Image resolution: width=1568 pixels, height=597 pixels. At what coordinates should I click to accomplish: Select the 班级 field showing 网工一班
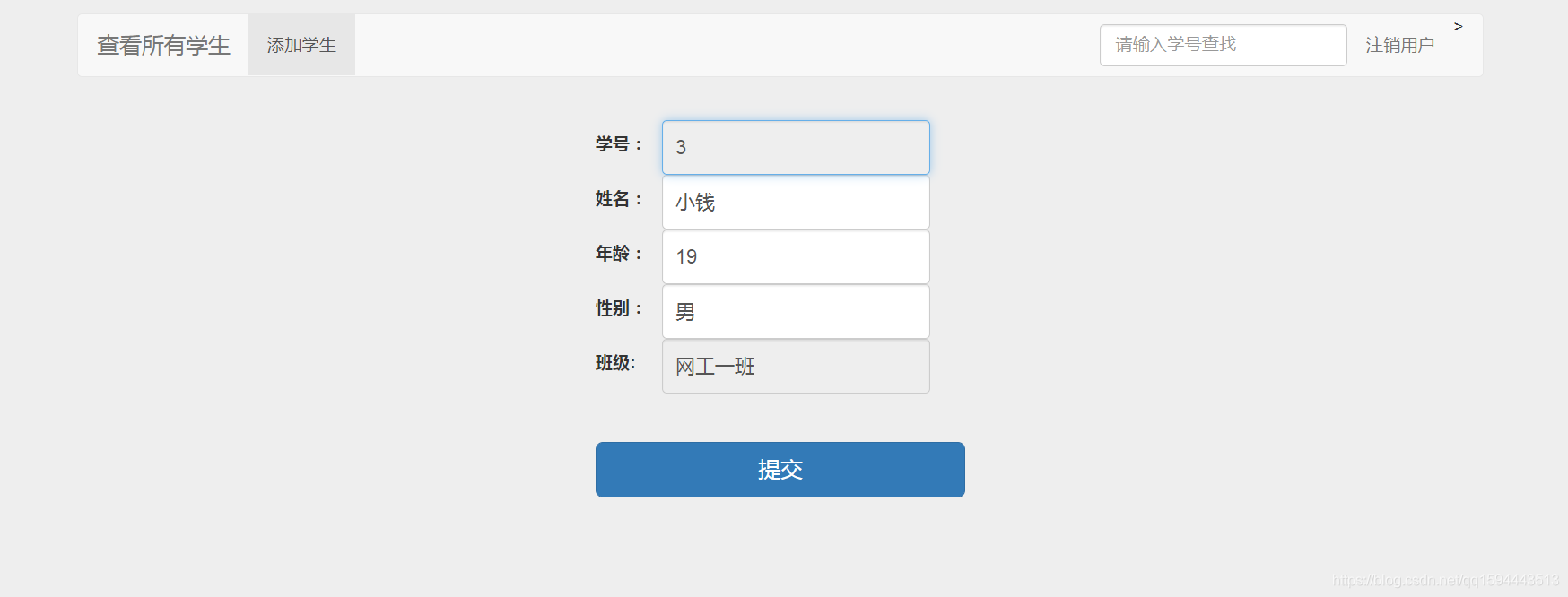click(x=795, y=366)
